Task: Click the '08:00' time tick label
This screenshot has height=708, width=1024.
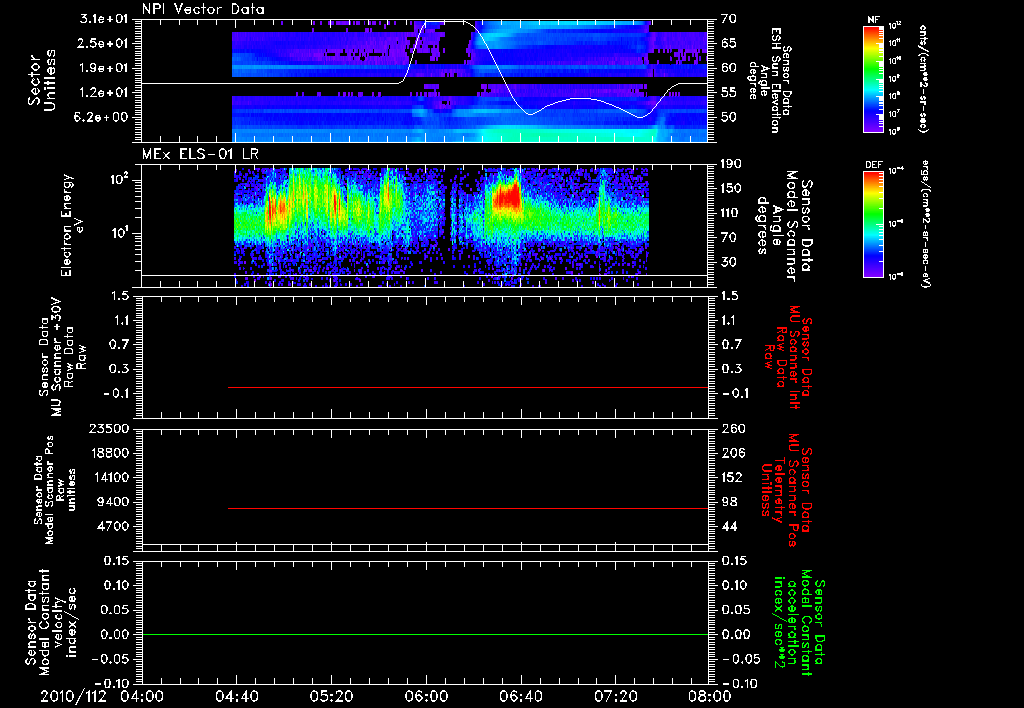Action: pyautogui.click(x=709, y=696)
